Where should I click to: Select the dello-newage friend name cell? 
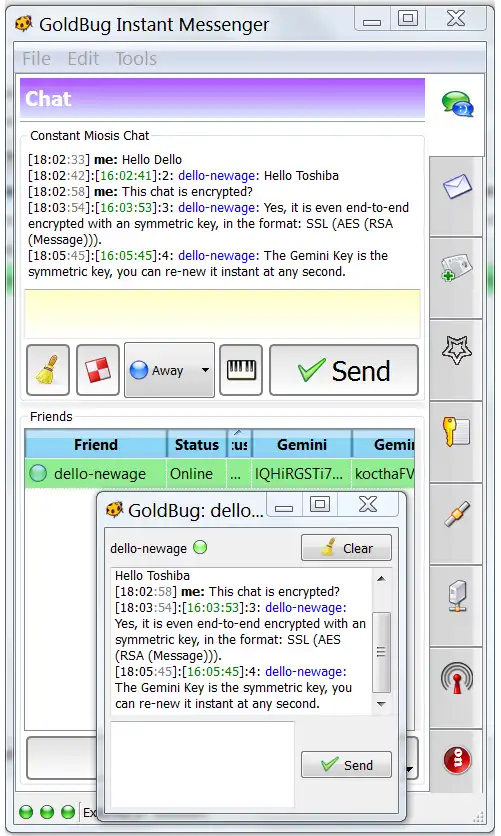96,473
